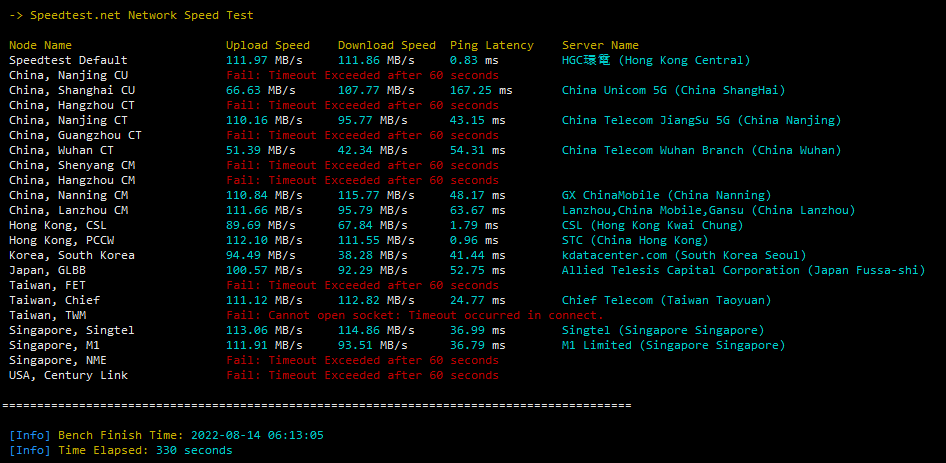Click the 24.77 ms ping value
946x463 pixels.
click(478, 301)
